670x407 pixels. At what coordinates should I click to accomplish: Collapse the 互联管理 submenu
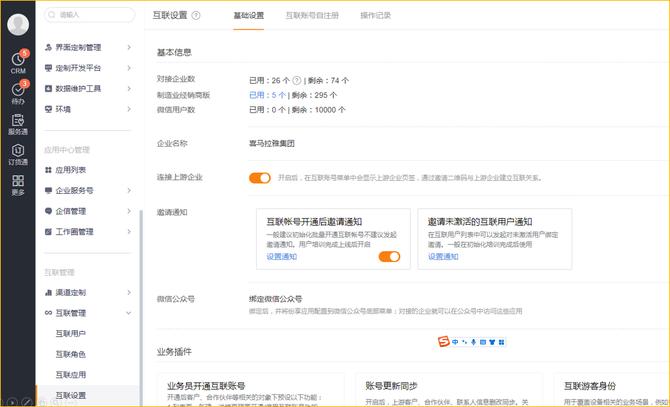coord(128,313)
